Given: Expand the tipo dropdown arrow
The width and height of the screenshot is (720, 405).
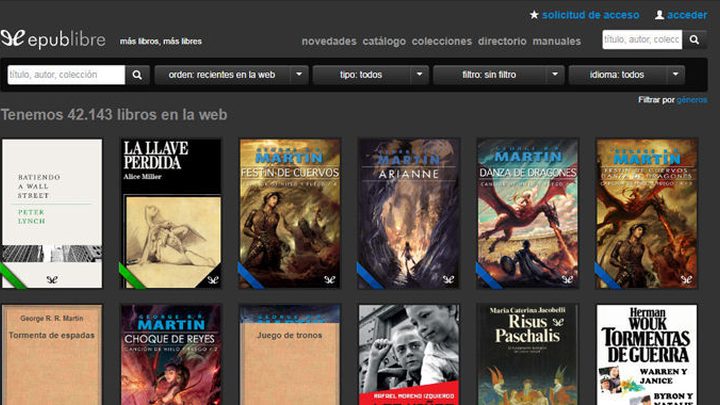Looking at the screenshot, I should 419,75.
